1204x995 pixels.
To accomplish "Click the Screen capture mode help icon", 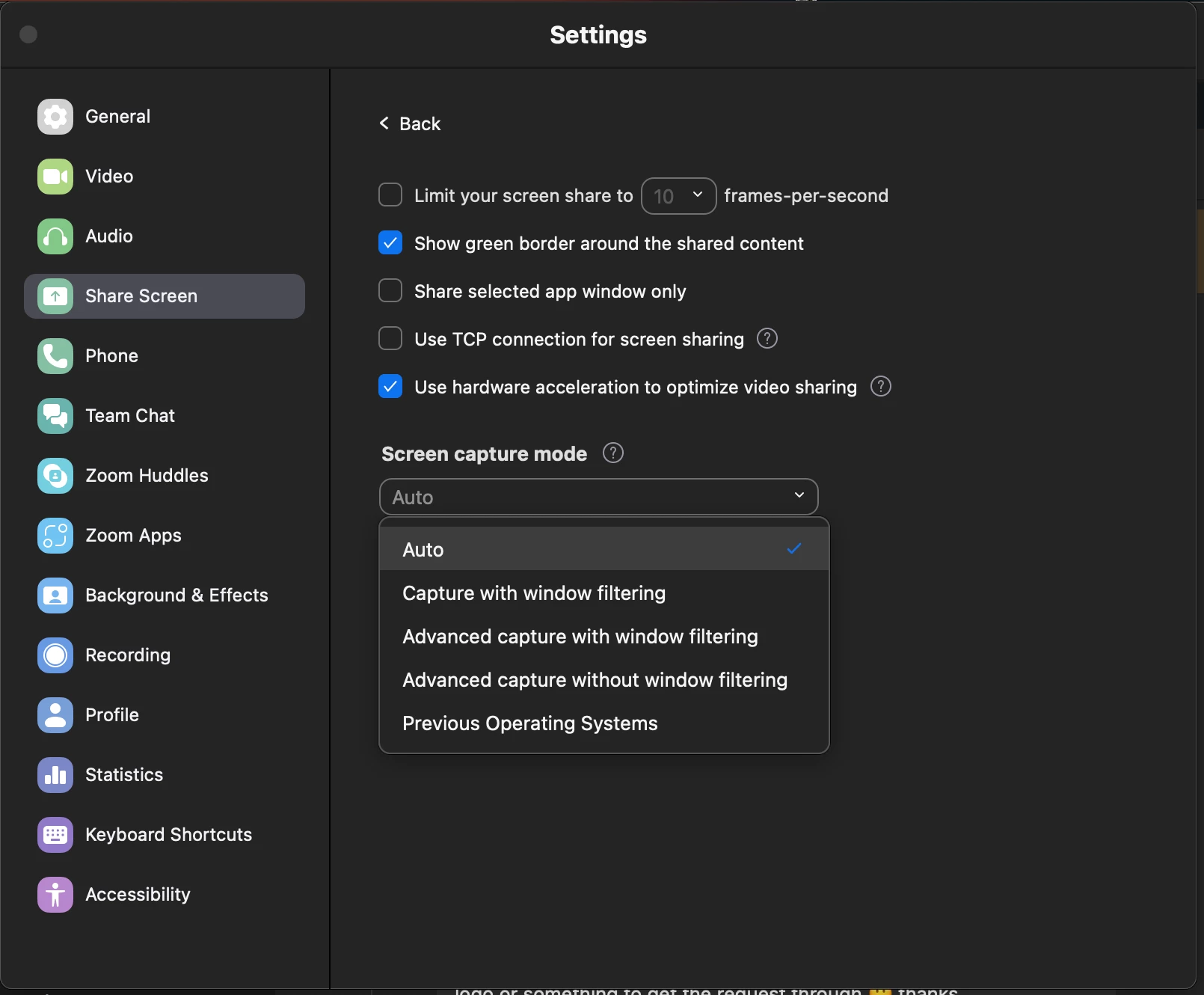I will (613, 453).
